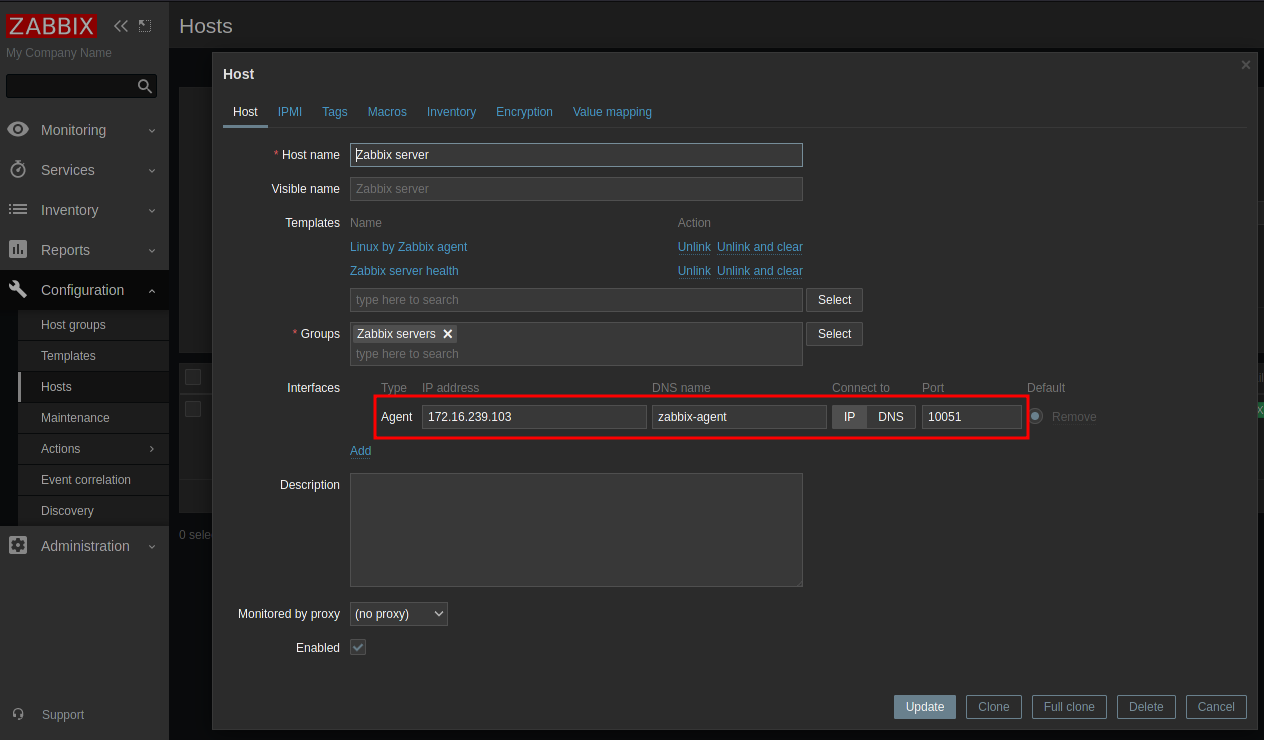
Task: Tick the host row checkbox in the hosts table
Action: 193,409
